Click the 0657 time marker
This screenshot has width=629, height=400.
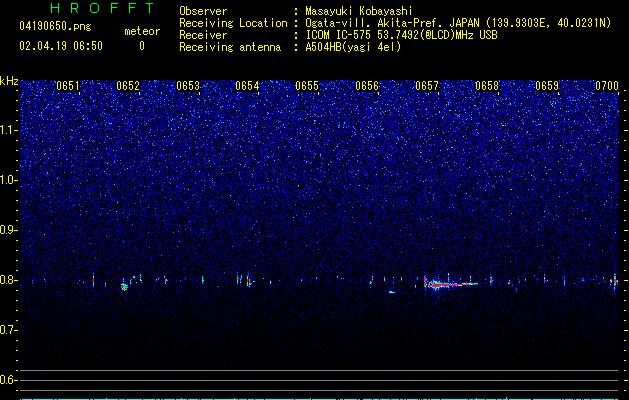pos(427,86)
